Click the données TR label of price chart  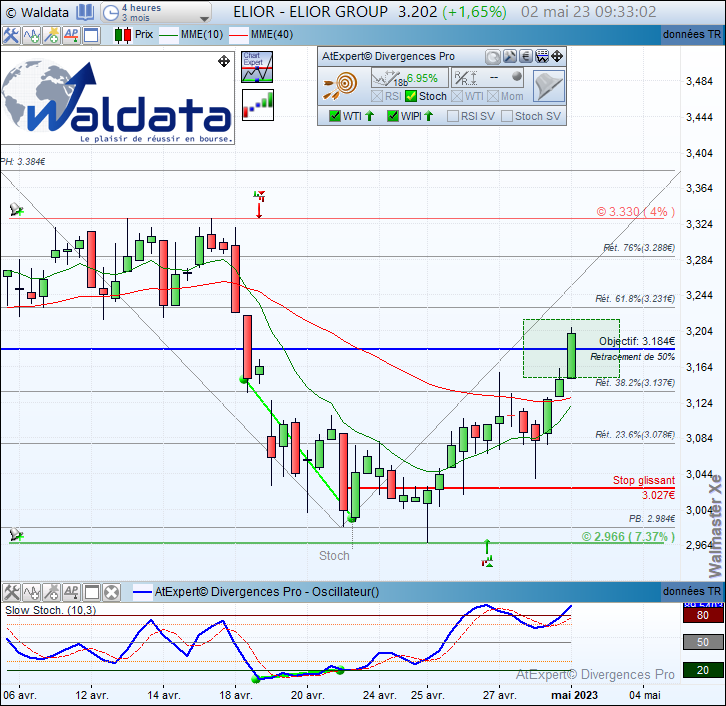click(692, 35)
